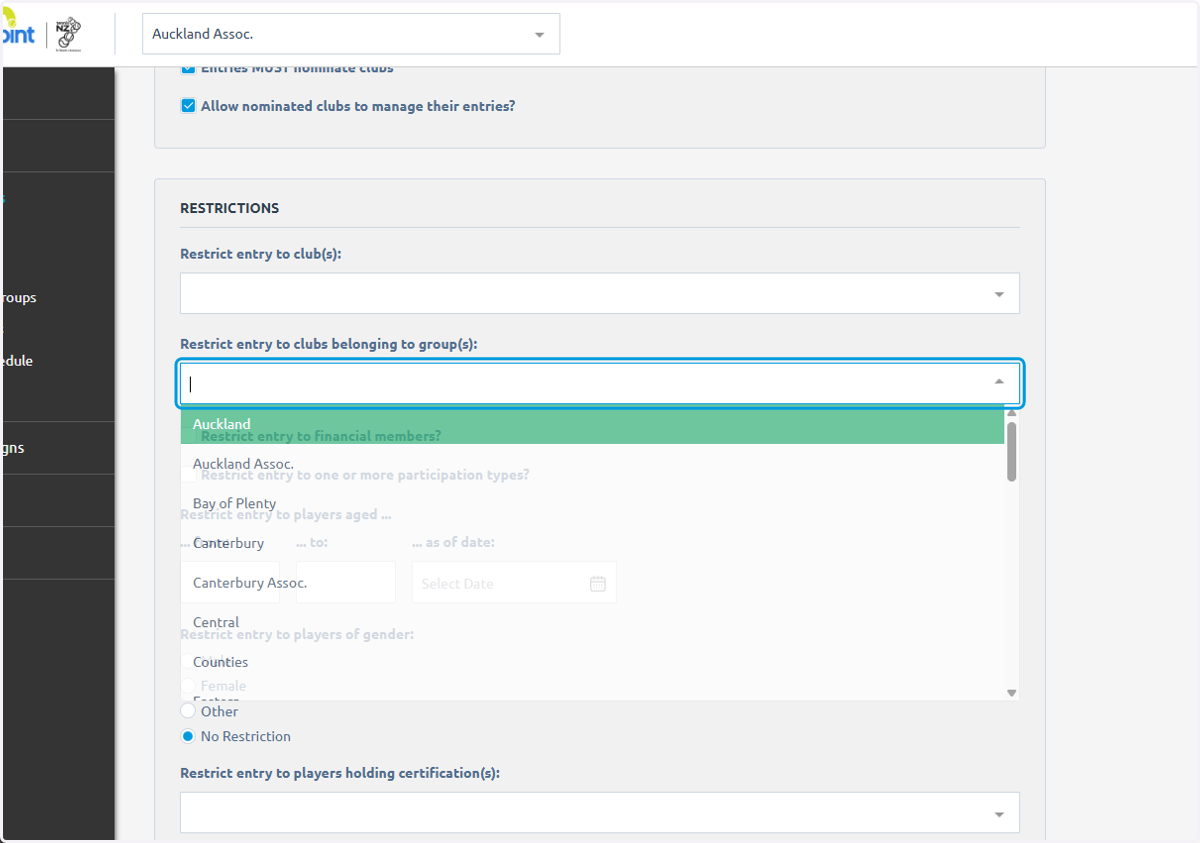Toggle Allow nominated clubs to manage entries checkbox
This screenshot has height=843, width=1200.
click(x=188, y=106)
